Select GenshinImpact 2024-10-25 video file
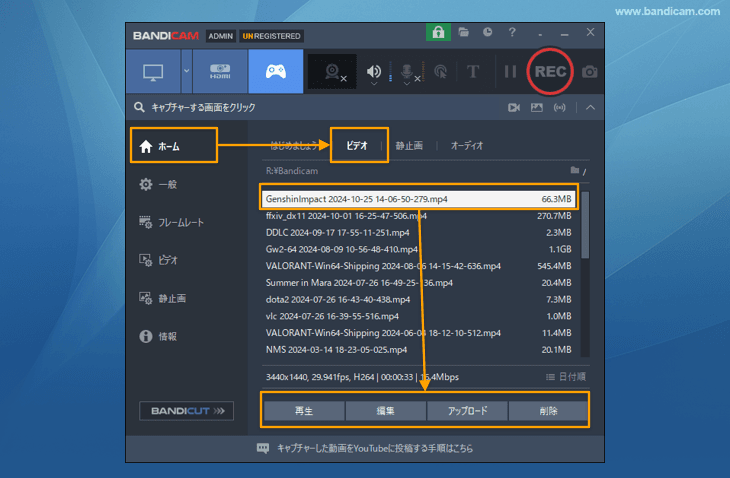 coord(419,199)
